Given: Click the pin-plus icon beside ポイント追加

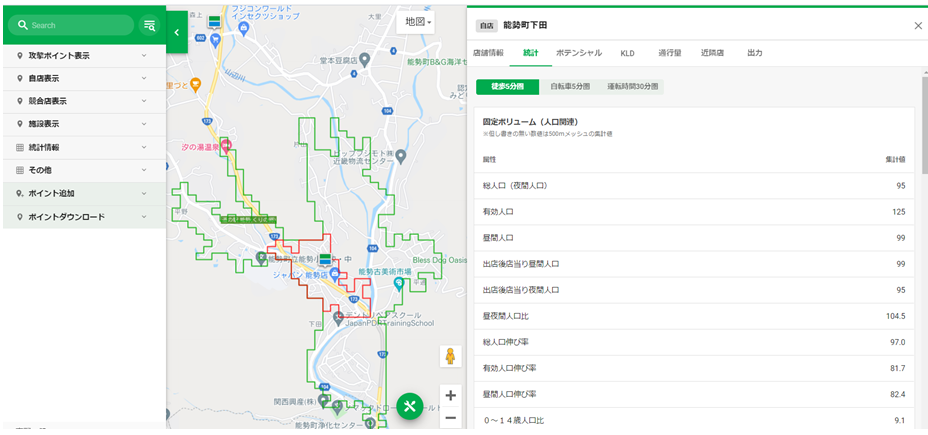Looking at the screenshot, I should click(x=20, y=194).
